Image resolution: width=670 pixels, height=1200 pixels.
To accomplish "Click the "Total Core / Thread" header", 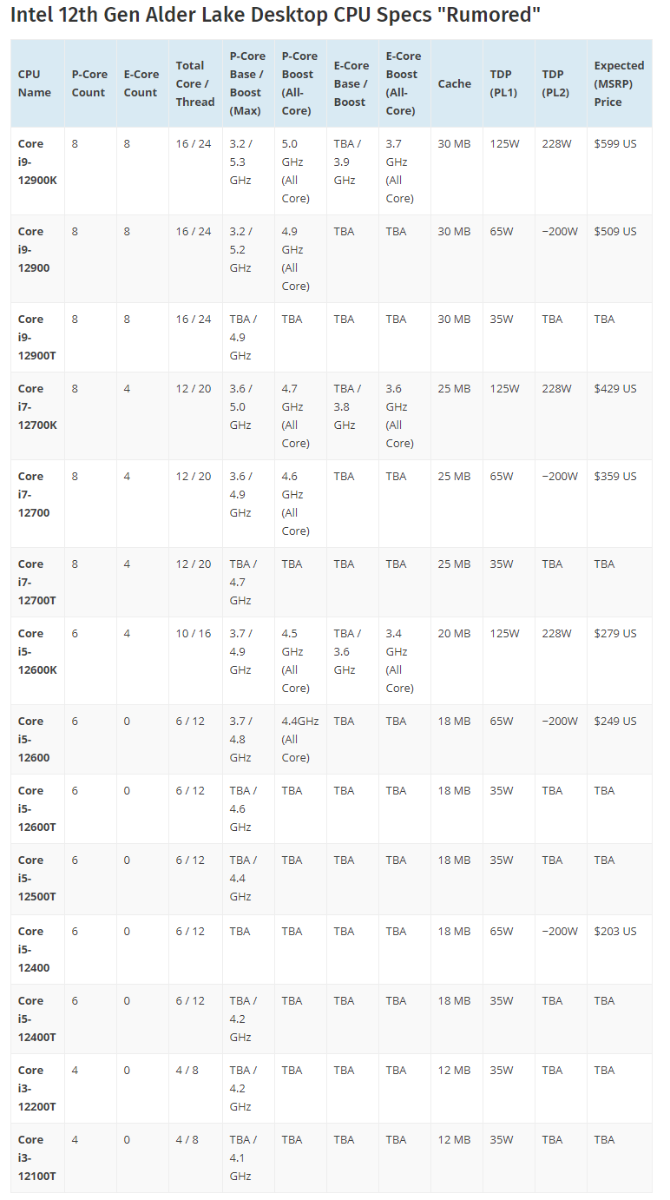I will 195,83.
